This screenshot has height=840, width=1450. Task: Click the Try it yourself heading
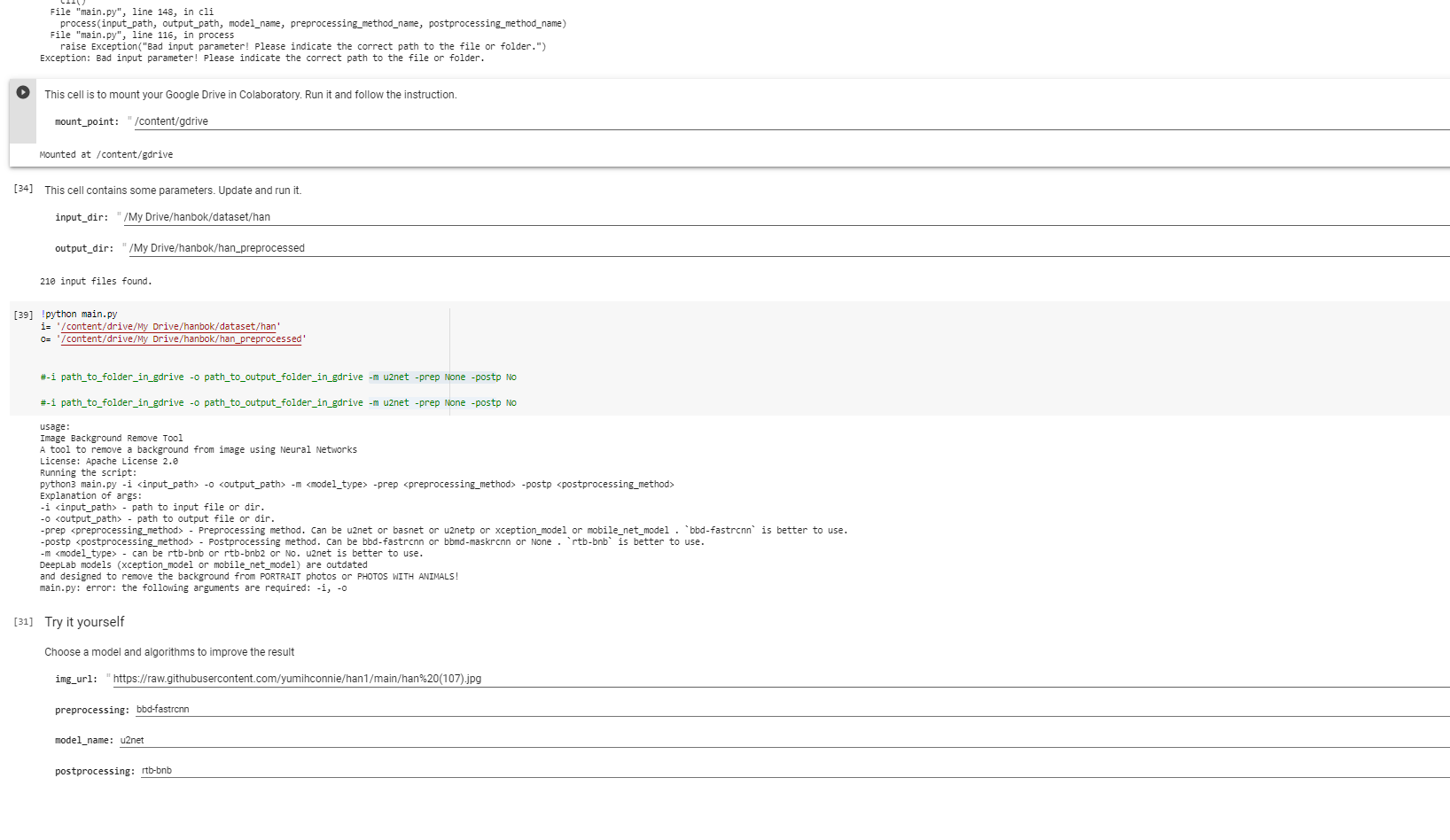83,622
